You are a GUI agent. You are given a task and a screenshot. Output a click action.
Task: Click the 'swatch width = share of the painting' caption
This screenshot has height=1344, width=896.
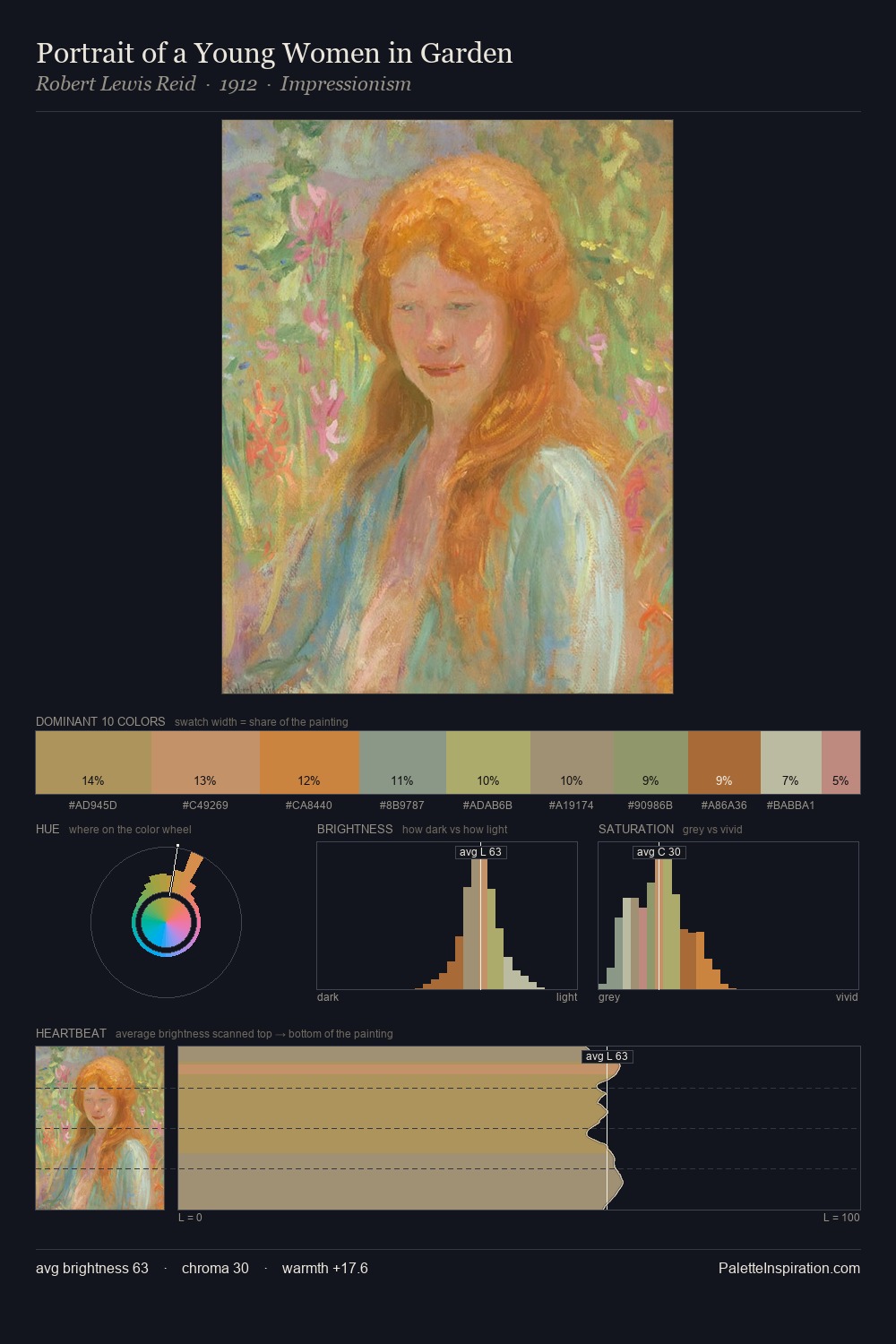pos(262,722)
